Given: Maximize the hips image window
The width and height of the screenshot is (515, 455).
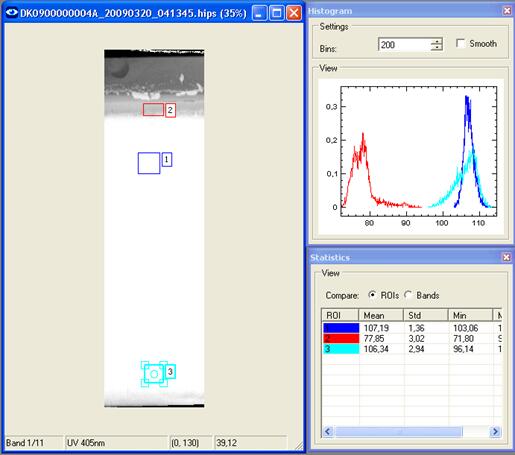Looking at the screenshot, I should (276, 13).
